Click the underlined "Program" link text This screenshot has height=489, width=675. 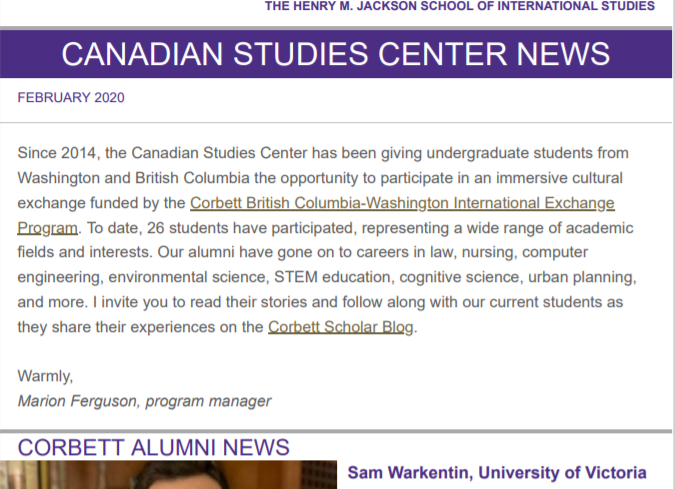point(47,228)
